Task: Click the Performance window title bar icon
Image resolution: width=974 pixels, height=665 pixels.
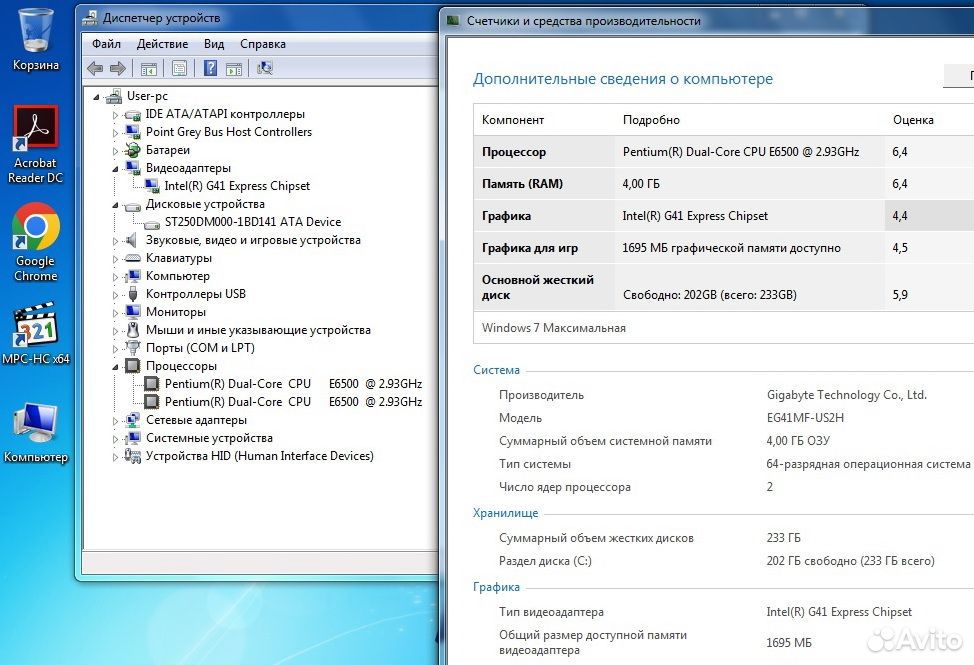Action: tap(453, 21)
